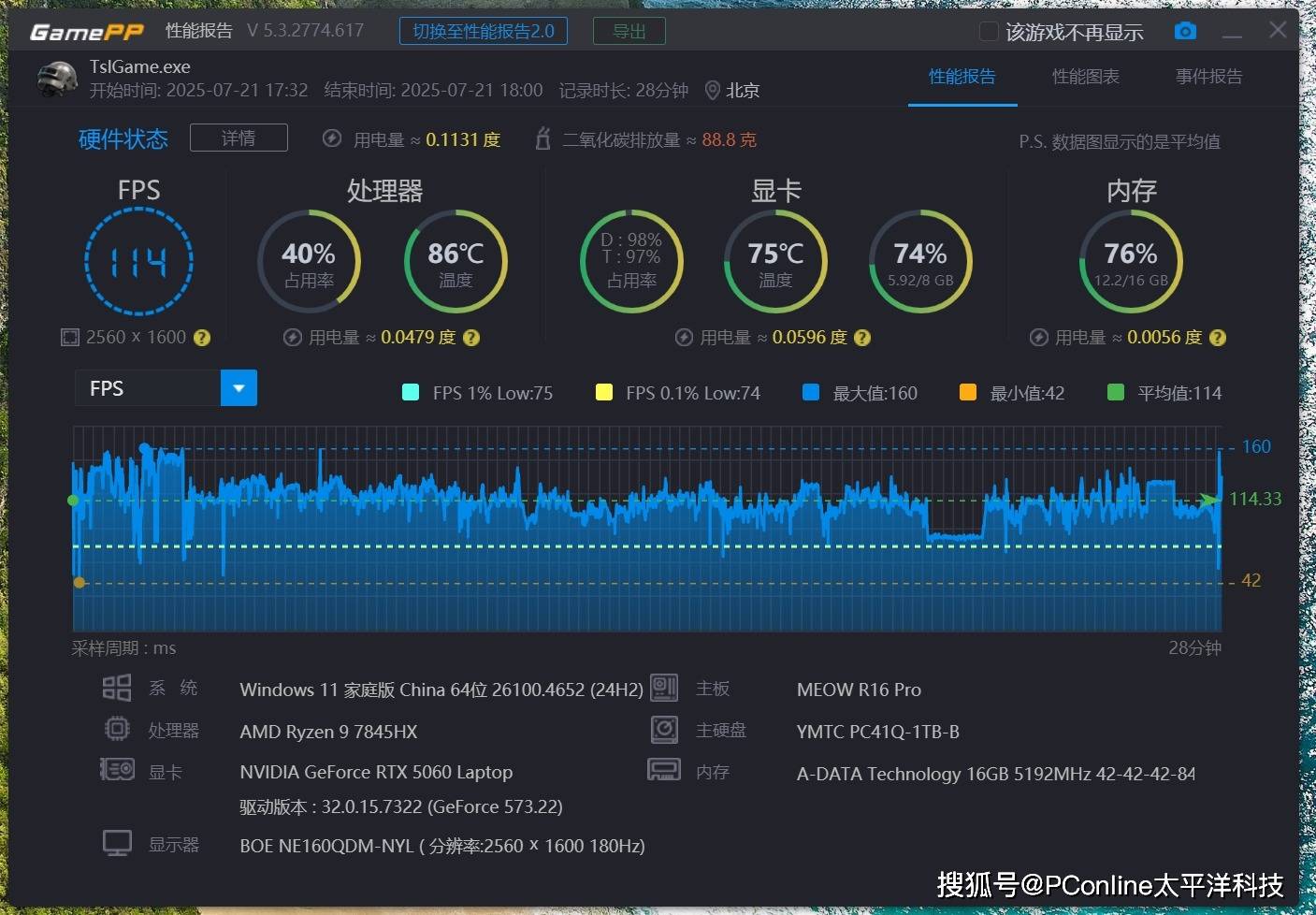Click the Beijing location pin icon
1316x915 pixels.
(x=712, y=90)
